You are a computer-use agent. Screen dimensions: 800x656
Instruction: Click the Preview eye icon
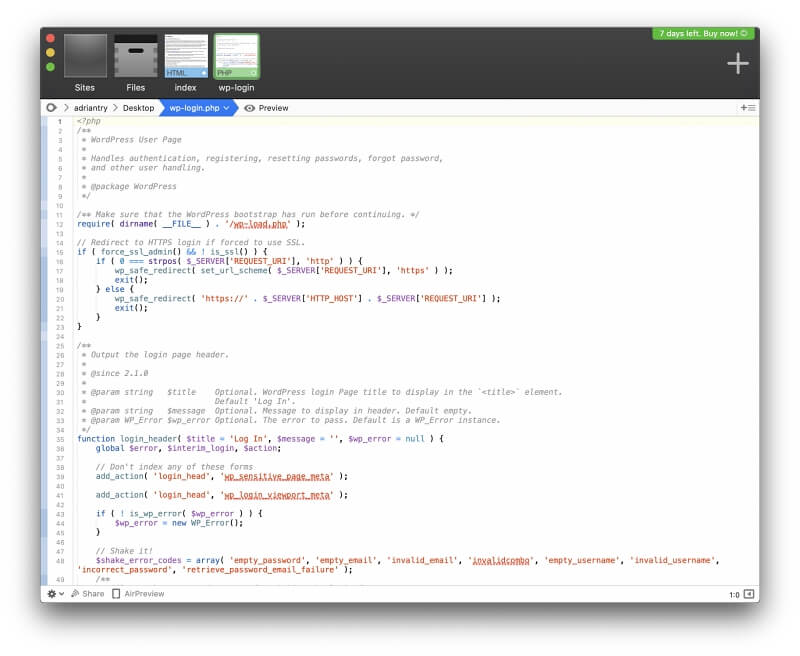pyautogui.click(x=248, y=107)
